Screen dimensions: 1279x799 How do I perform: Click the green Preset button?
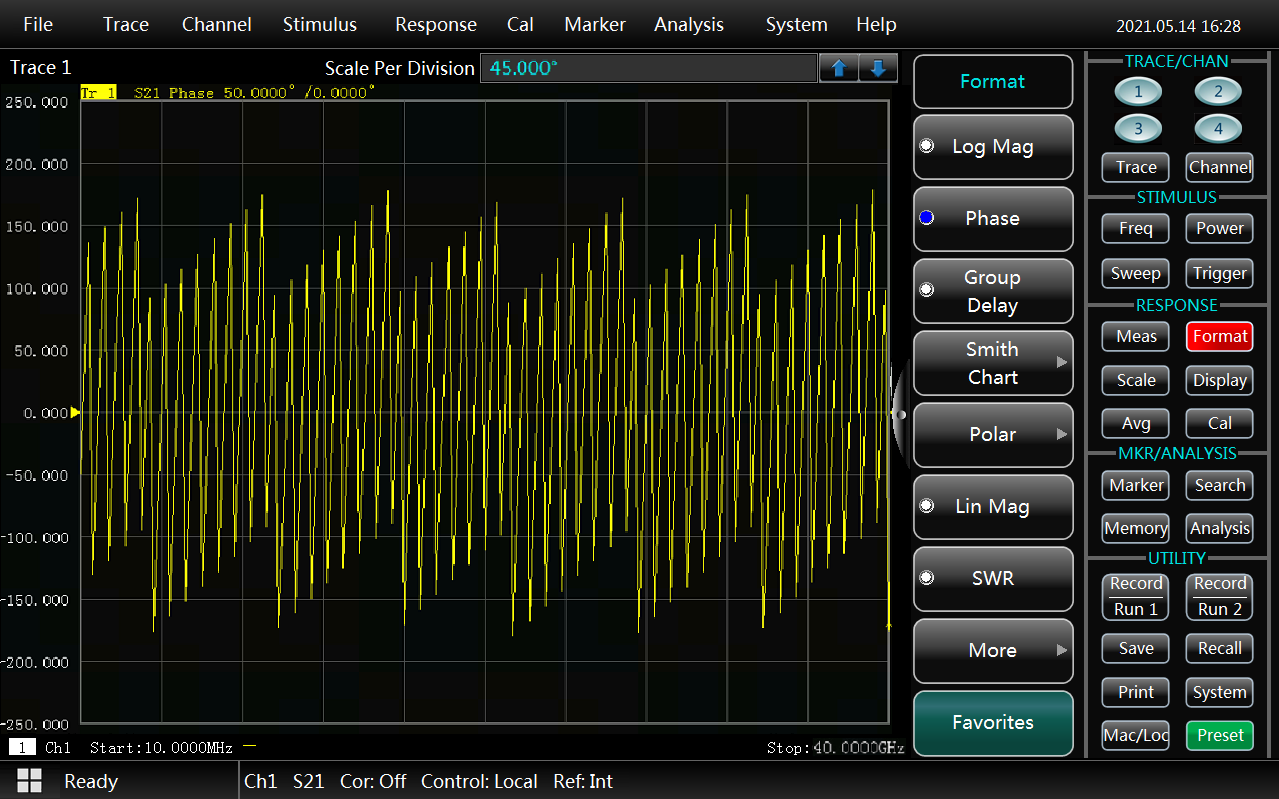1220,735
